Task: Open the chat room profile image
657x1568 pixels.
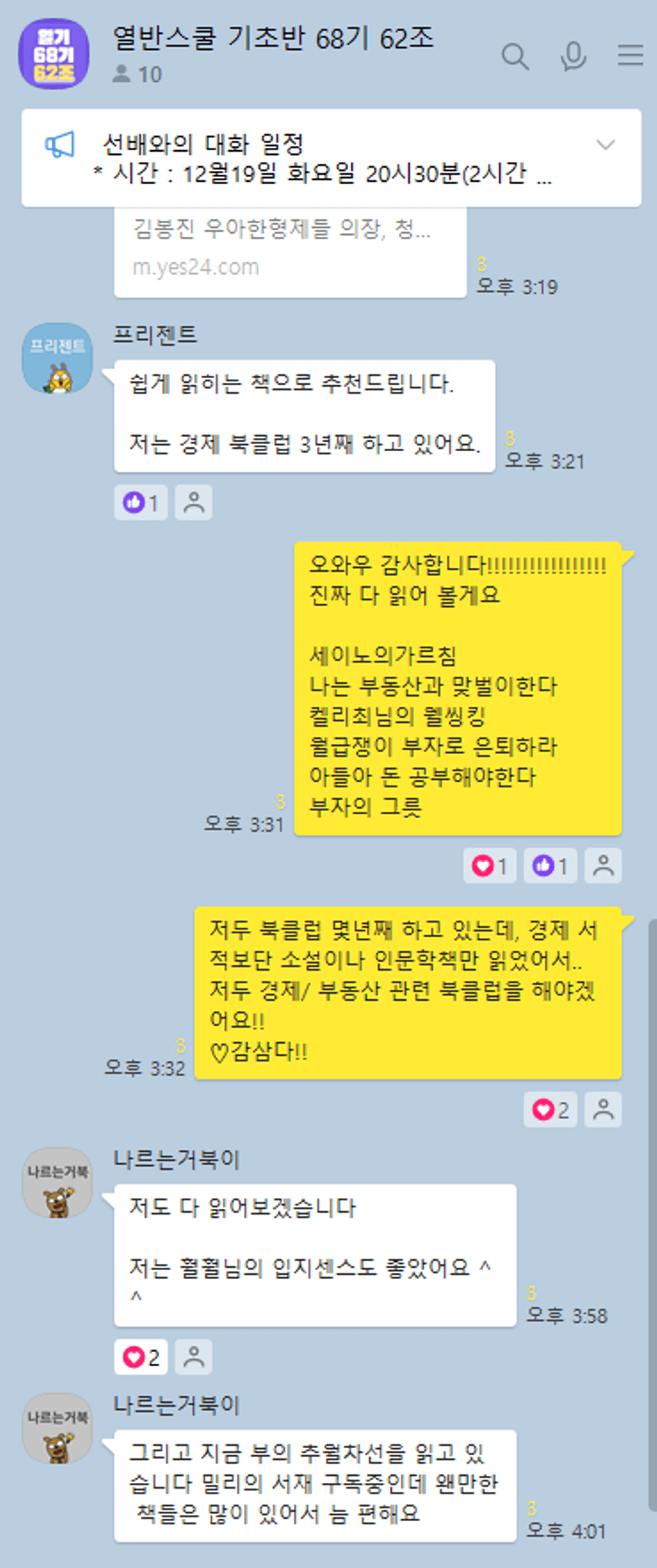Action: coord(54,53)
